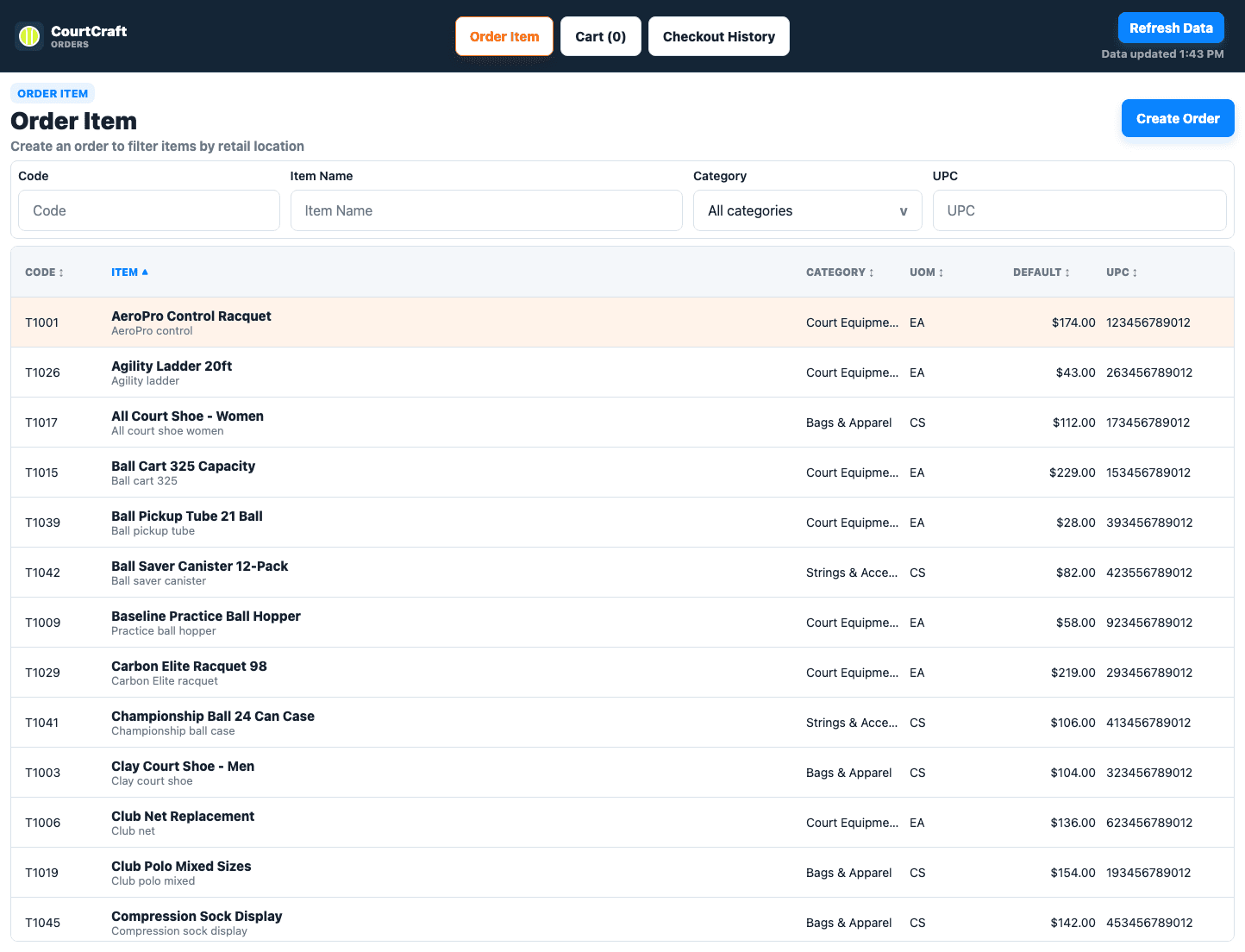The image size is (1245, 952).
Task: Click code T1019 cell
Action: point(41,873)
